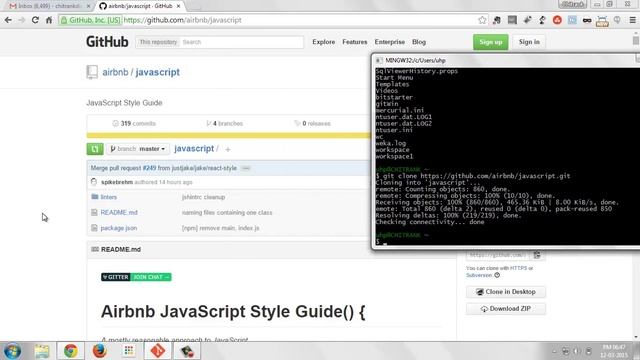Open File Explorer from taskbar

(42, 351)
